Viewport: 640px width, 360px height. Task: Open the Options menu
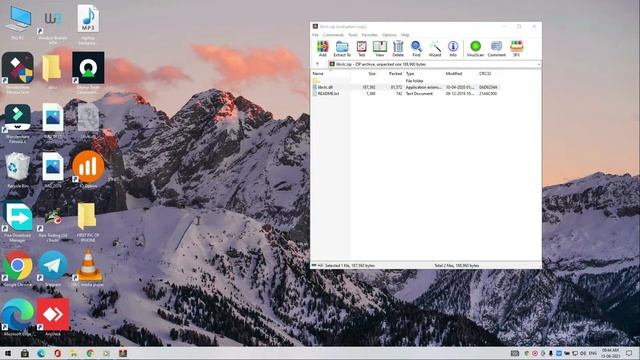(389, 35)
